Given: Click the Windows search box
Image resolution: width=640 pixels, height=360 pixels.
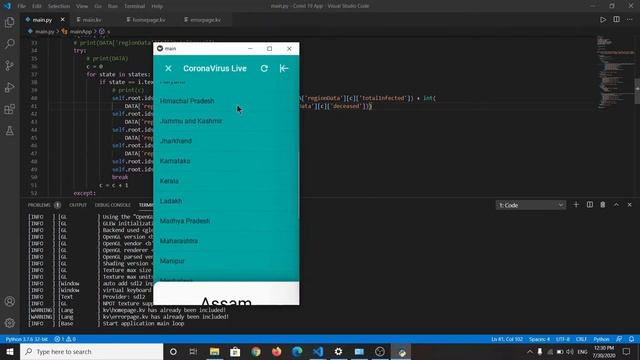Looking at the screenshot, I should click(91, 351).
